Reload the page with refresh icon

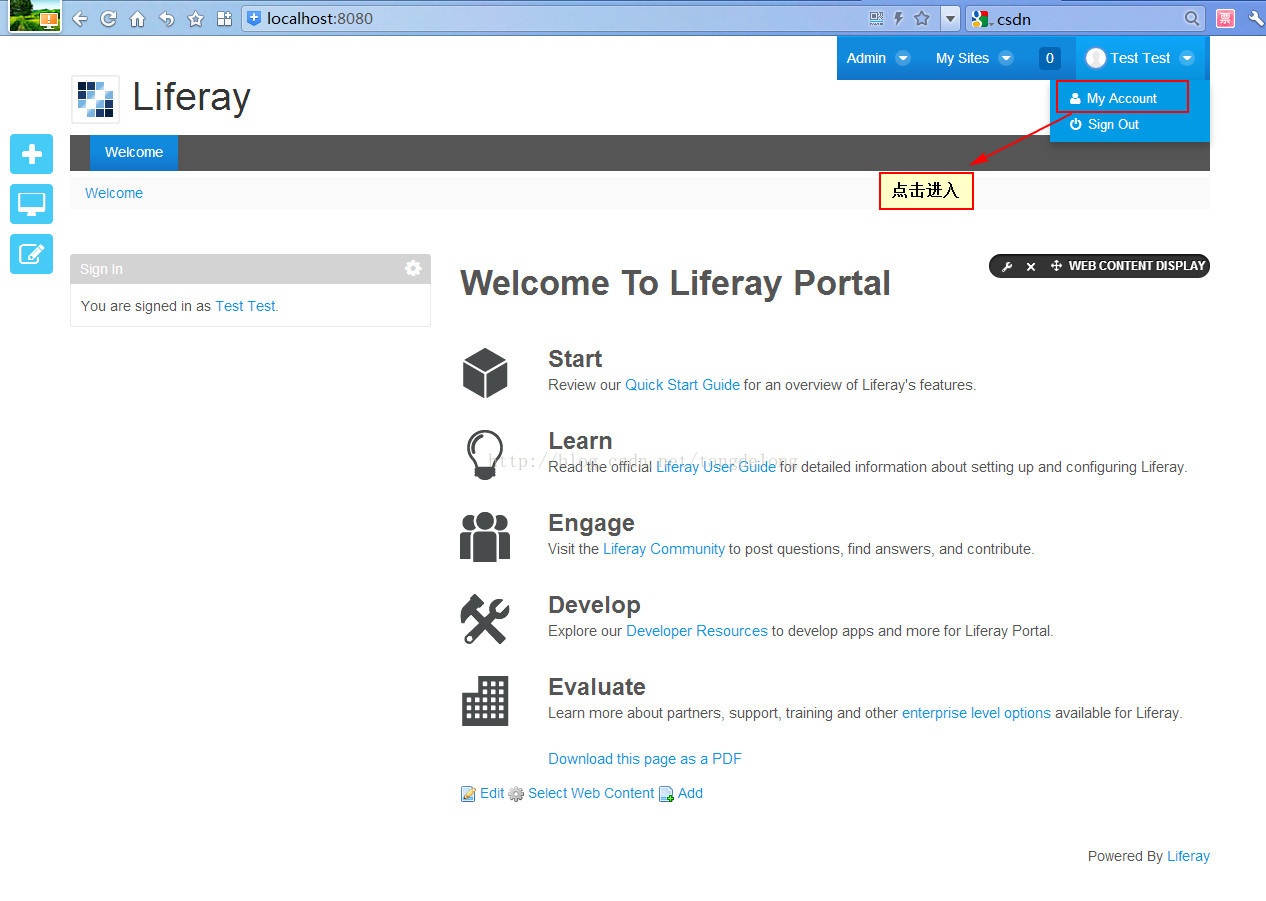pyautogui.click(x=109, y=19)
